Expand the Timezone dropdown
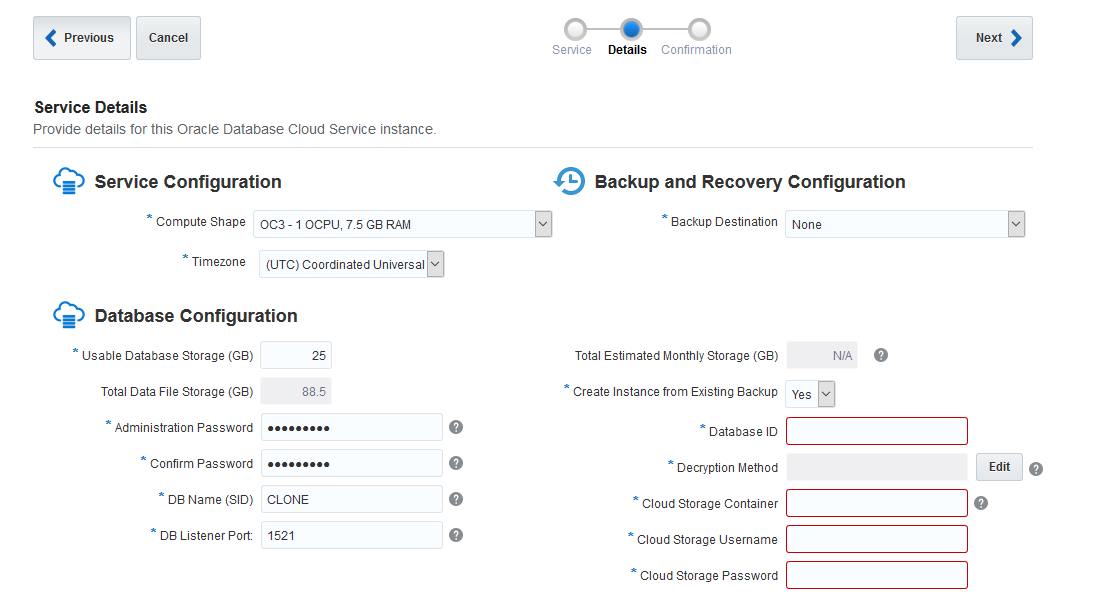Screen dimensions: 1117x604 pos(435,264)
